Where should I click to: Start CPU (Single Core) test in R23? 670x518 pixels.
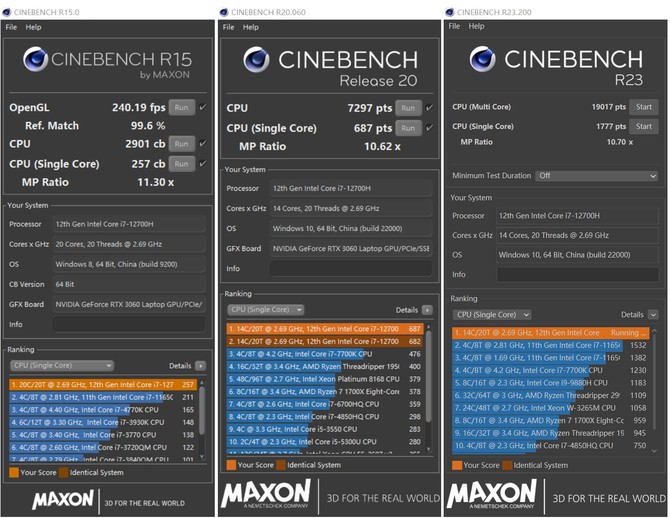(x=644, y=126)
